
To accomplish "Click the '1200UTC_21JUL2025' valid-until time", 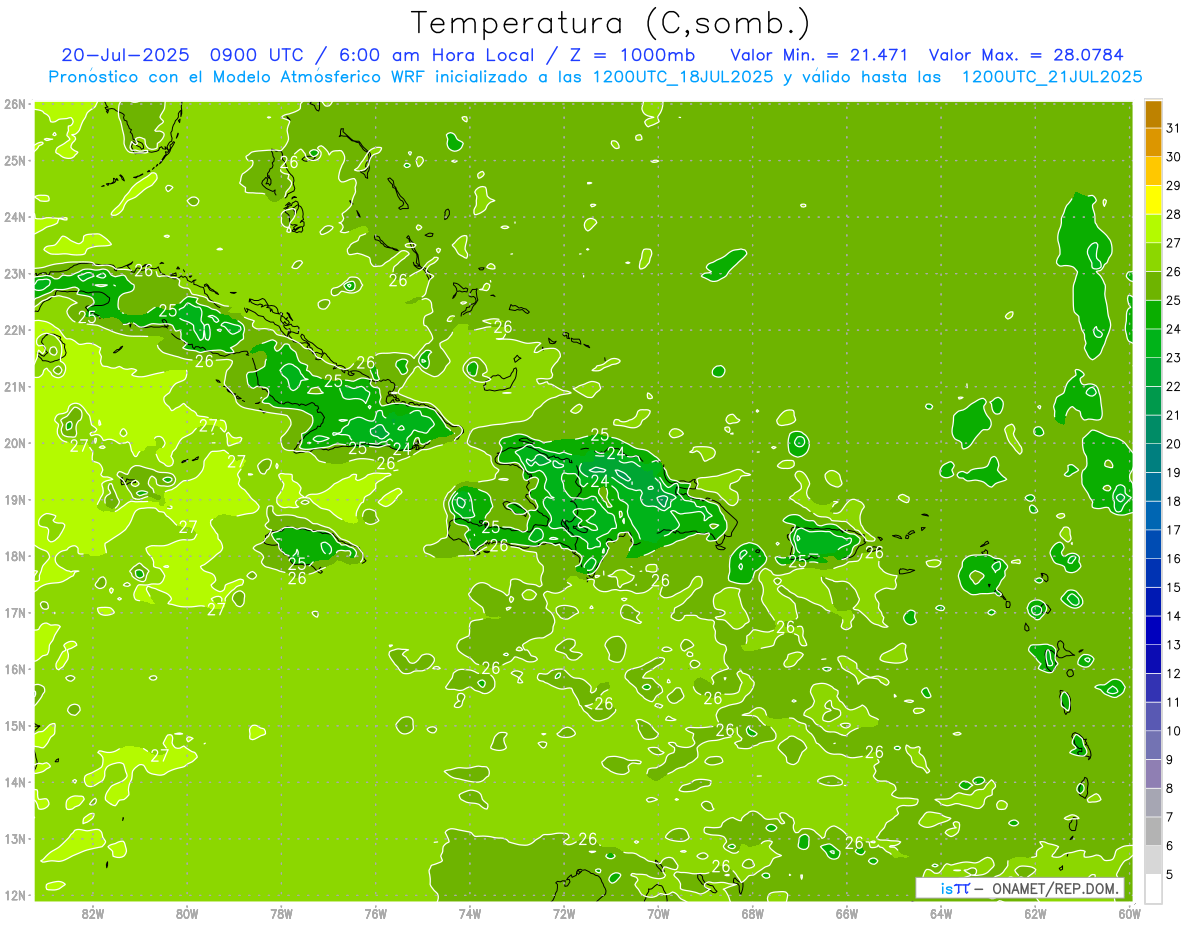I will pos(1052,77).
